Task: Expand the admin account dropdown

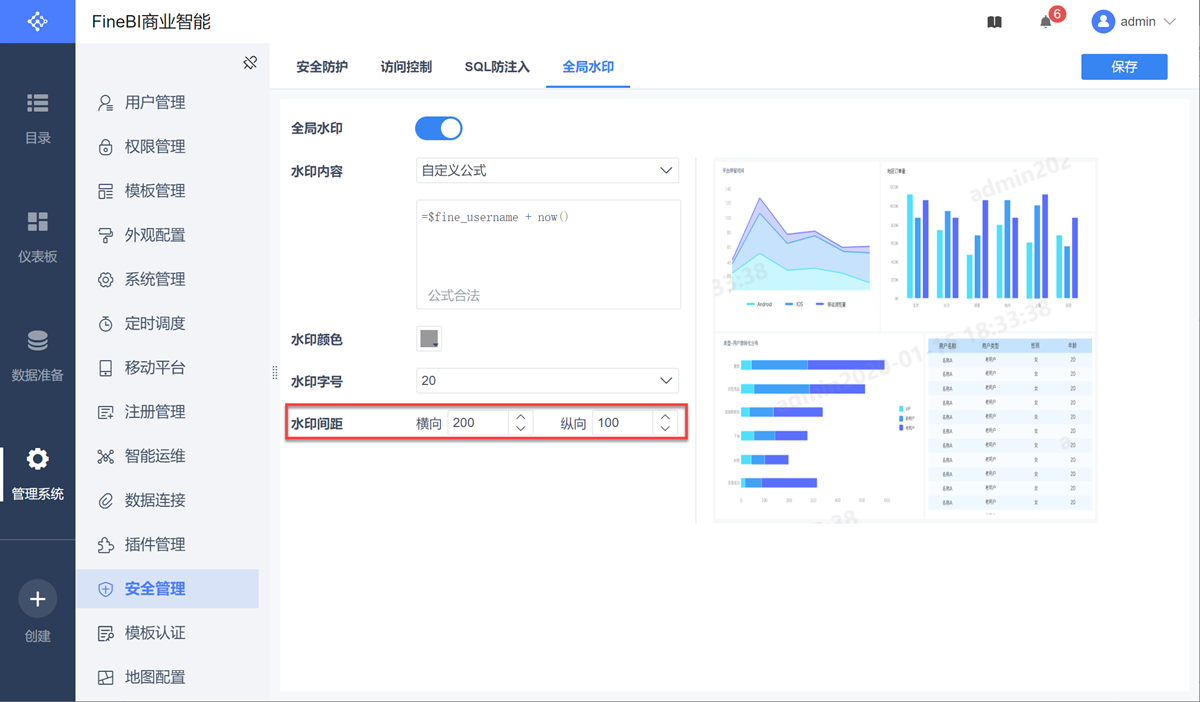Action: pos(1170,21)
